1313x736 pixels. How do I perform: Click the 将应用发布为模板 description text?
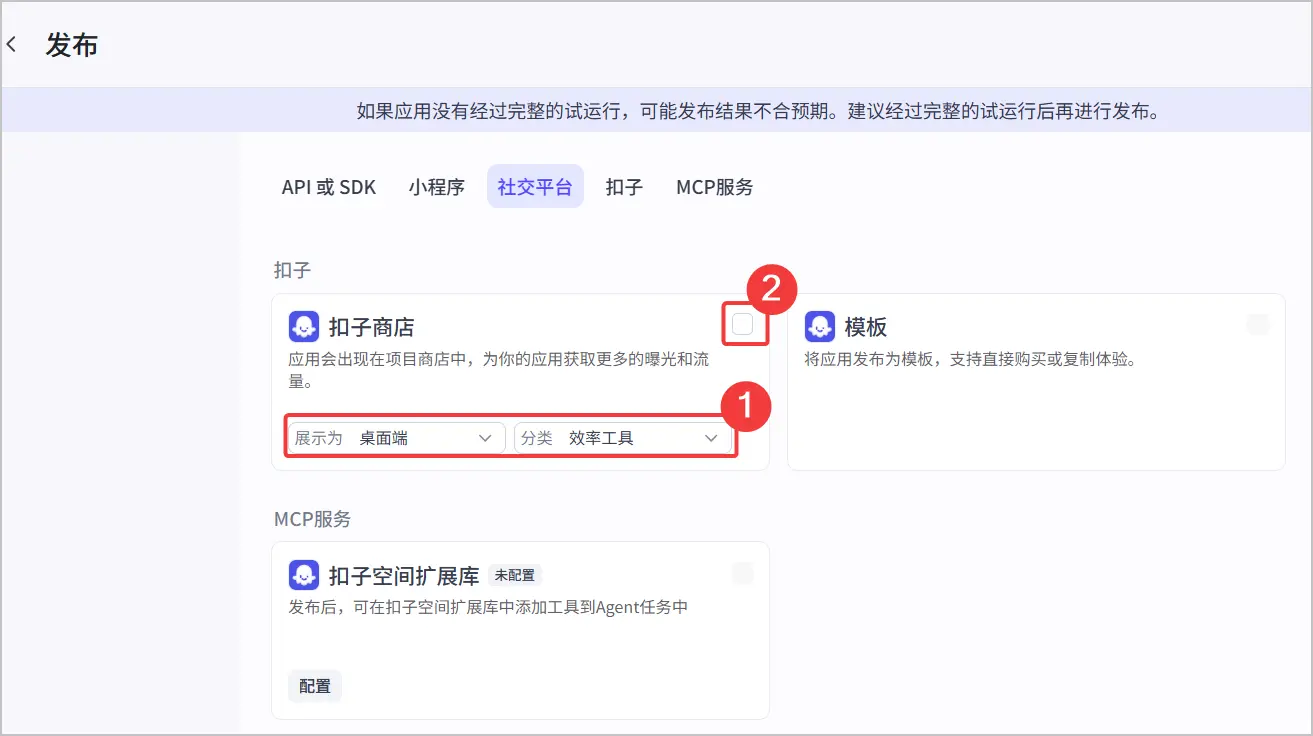tap(970, 359)
